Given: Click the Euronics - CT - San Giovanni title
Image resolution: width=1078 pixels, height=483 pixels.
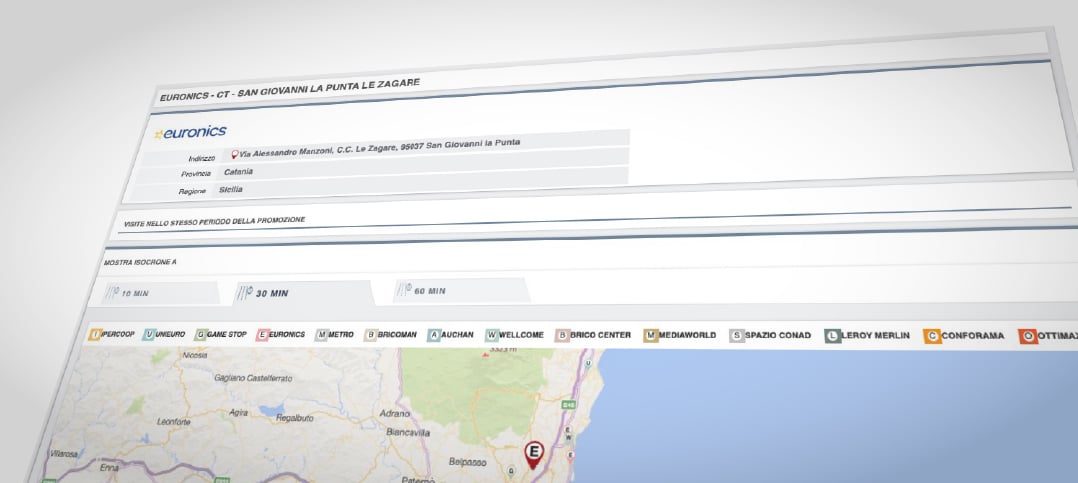Looking at the screenshot, I should click(x=289, y=89).
